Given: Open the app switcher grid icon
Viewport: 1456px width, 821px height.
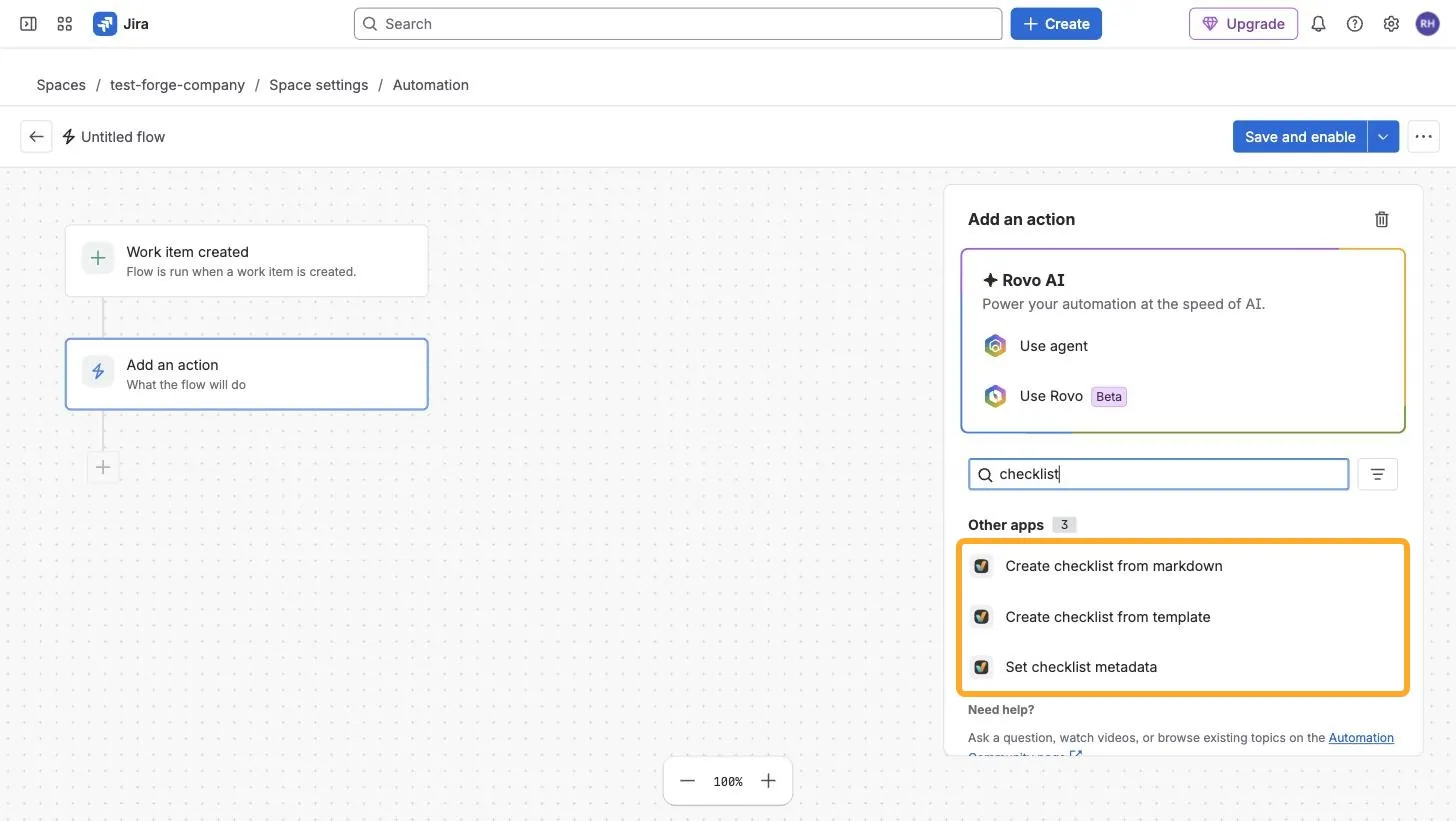Looking at the screenshot, I should tap(65, 24).
